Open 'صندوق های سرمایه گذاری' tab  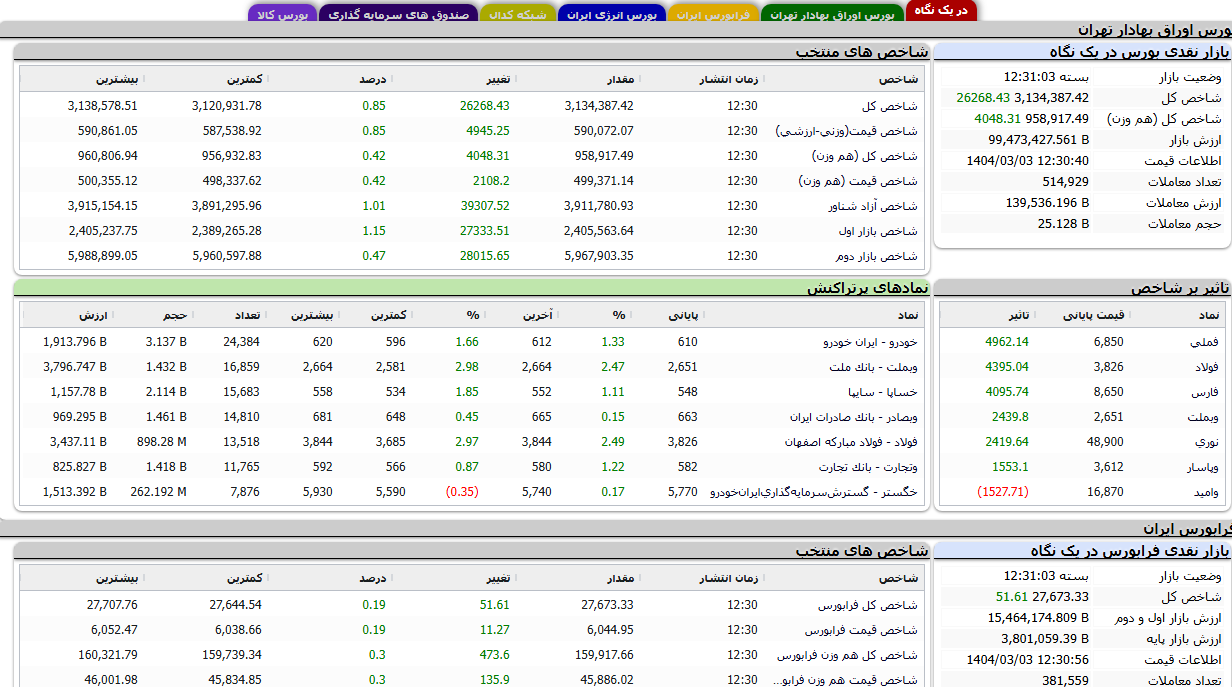pyautogui.click(x=398, y=15)
